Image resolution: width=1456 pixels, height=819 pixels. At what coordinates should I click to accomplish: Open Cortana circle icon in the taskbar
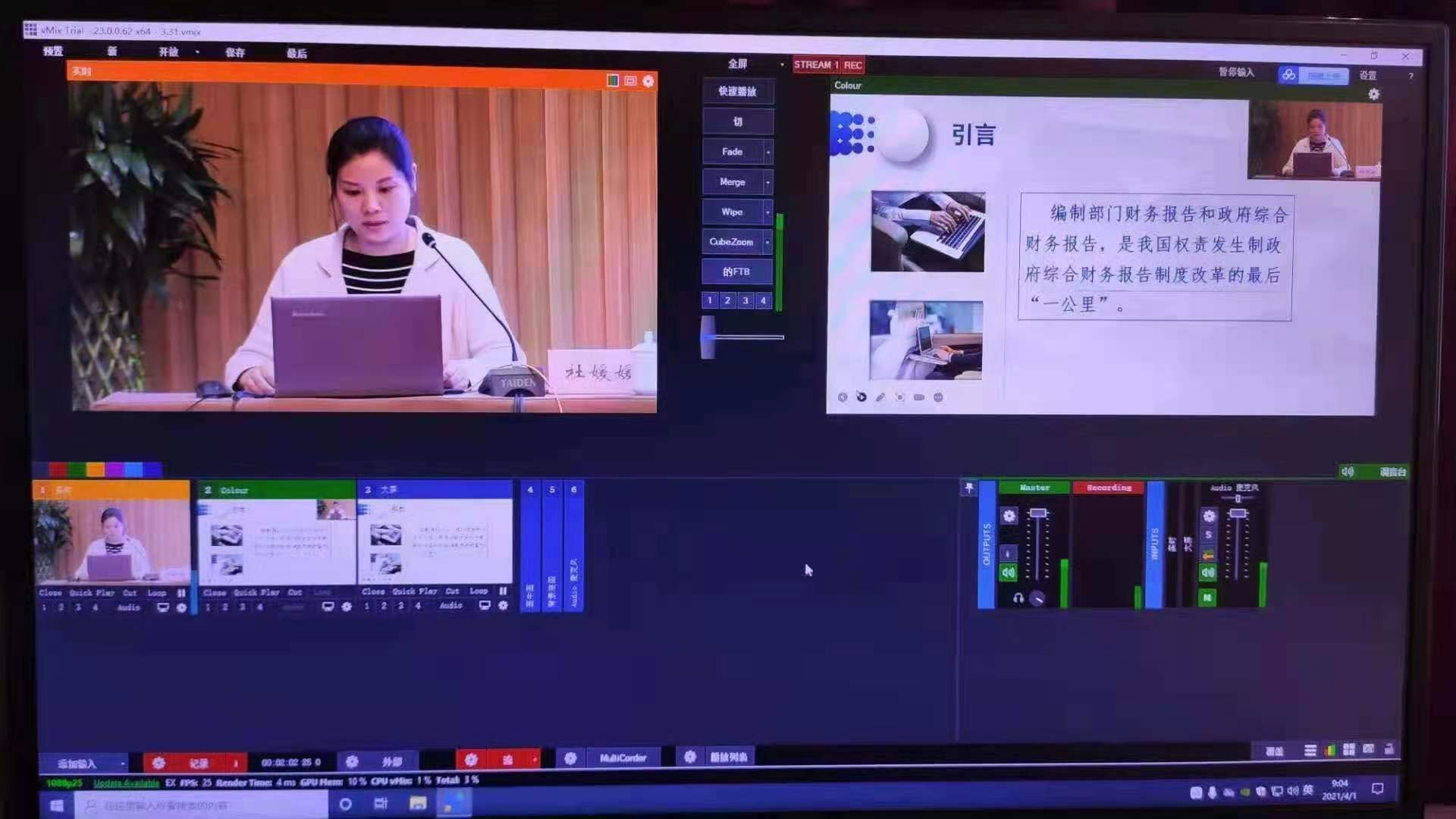coord(345,804)
